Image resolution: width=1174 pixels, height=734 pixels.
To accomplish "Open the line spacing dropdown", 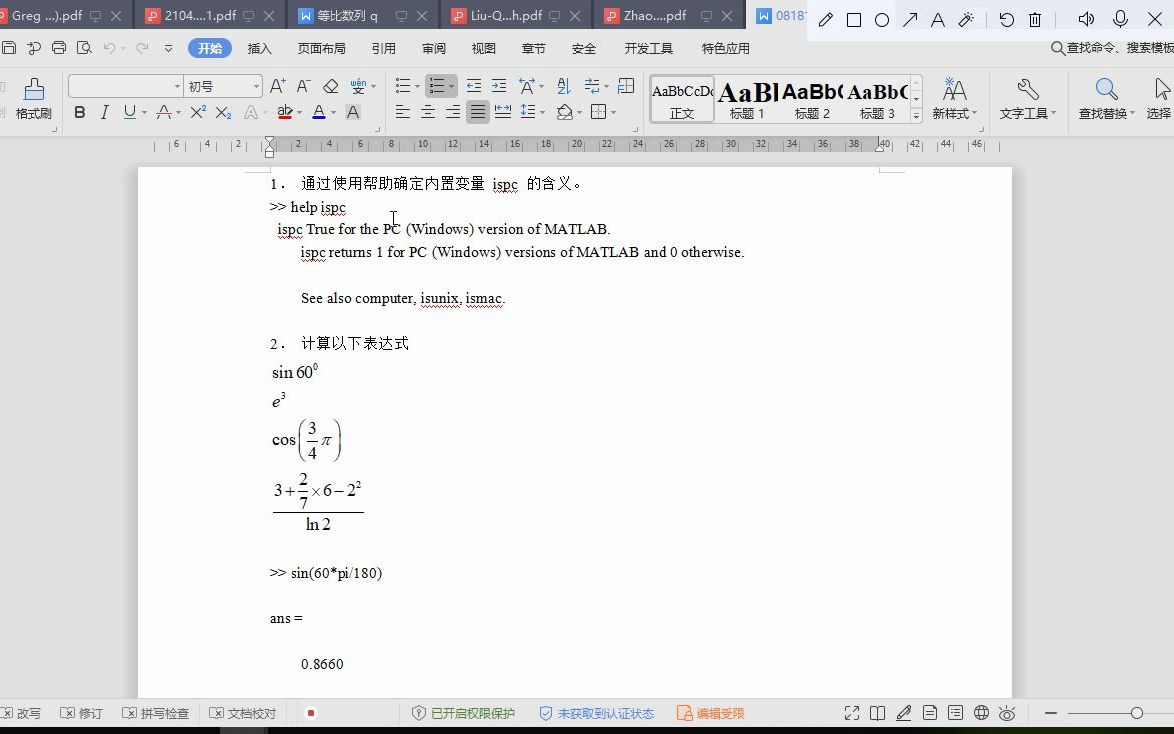I will [540, 112].
